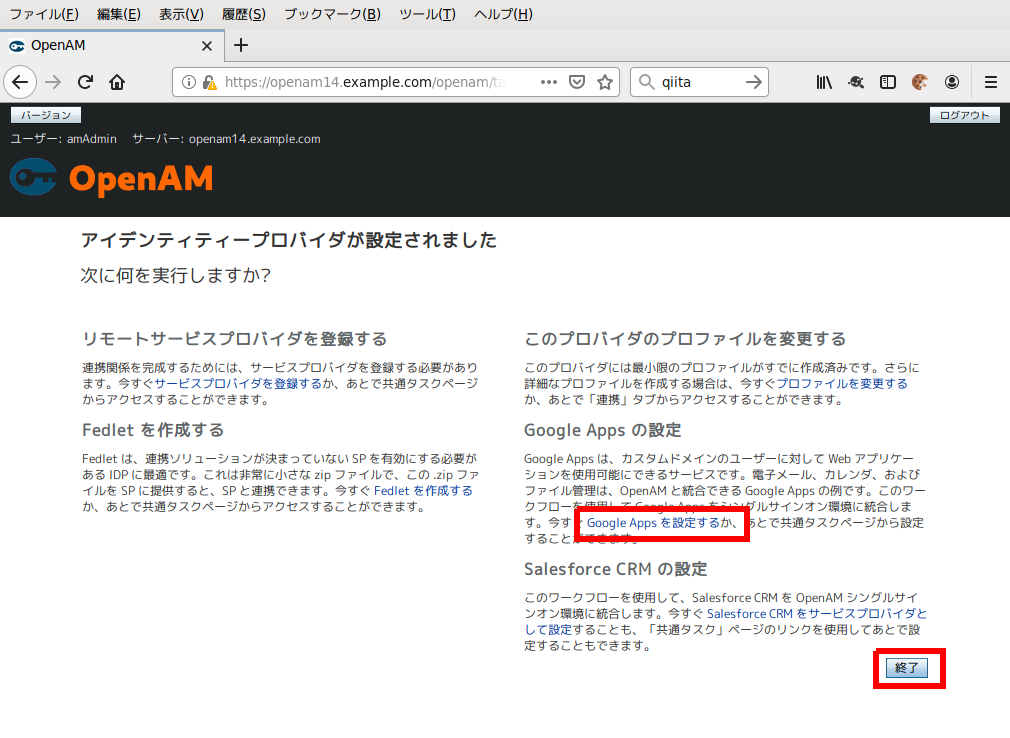Click the Firefox account avatar icon

click(x=952, y=82)
